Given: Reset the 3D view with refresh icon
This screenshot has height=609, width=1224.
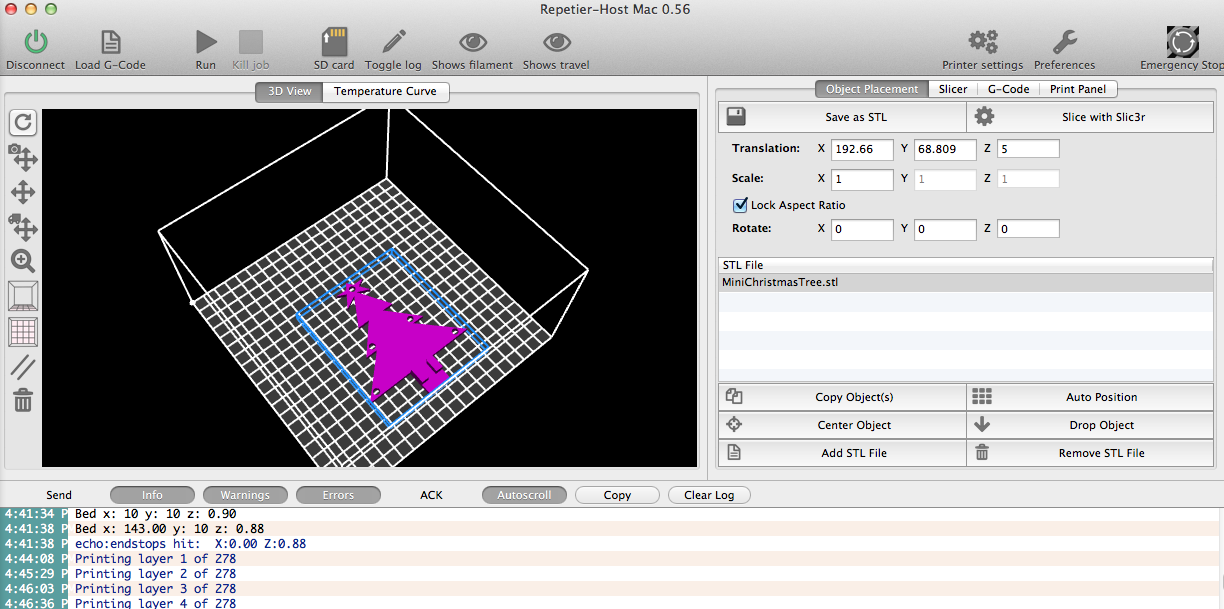Looking at the screenshot, I should pos(23,122).
